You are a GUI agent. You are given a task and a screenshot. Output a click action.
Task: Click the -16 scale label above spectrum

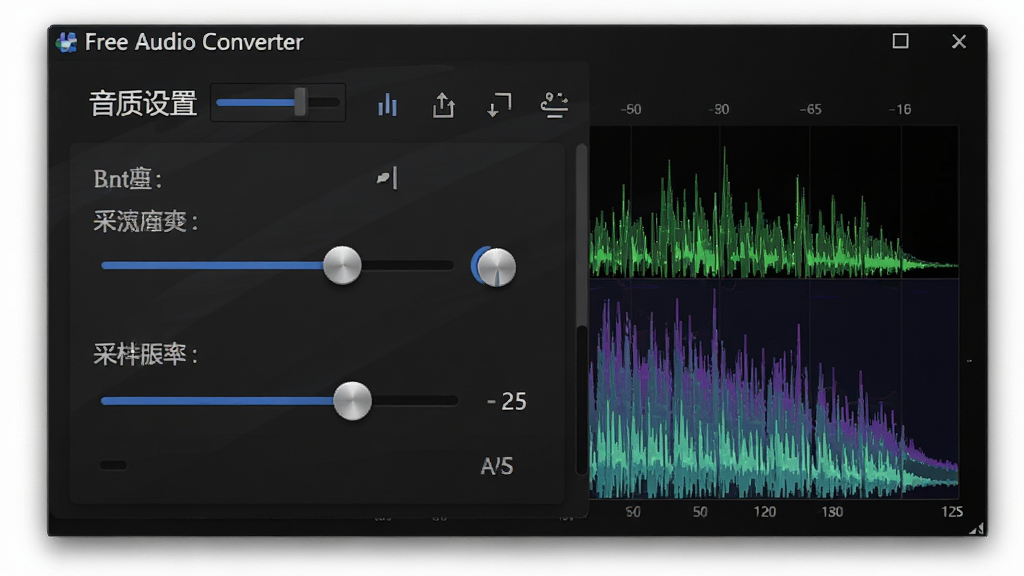900,109
